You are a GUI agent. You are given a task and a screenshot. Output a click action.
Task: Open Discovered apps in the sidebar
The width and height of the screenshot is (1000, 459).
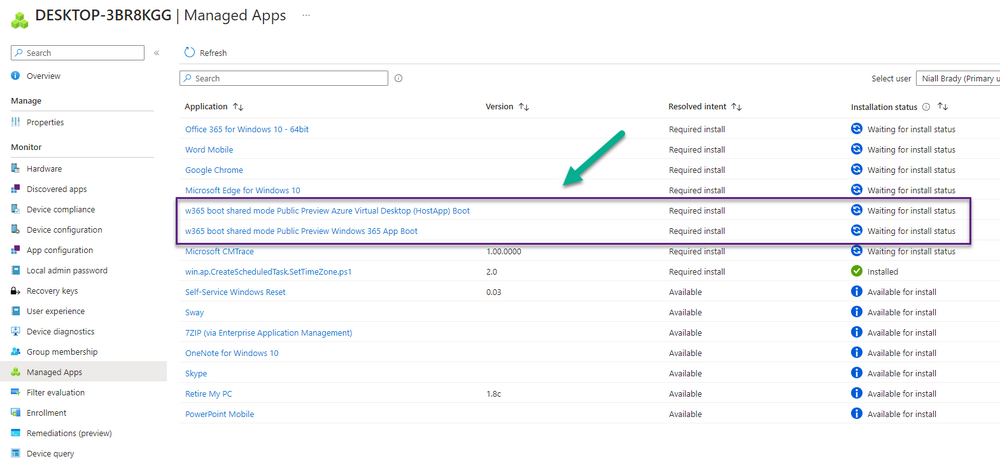point(57,189)
